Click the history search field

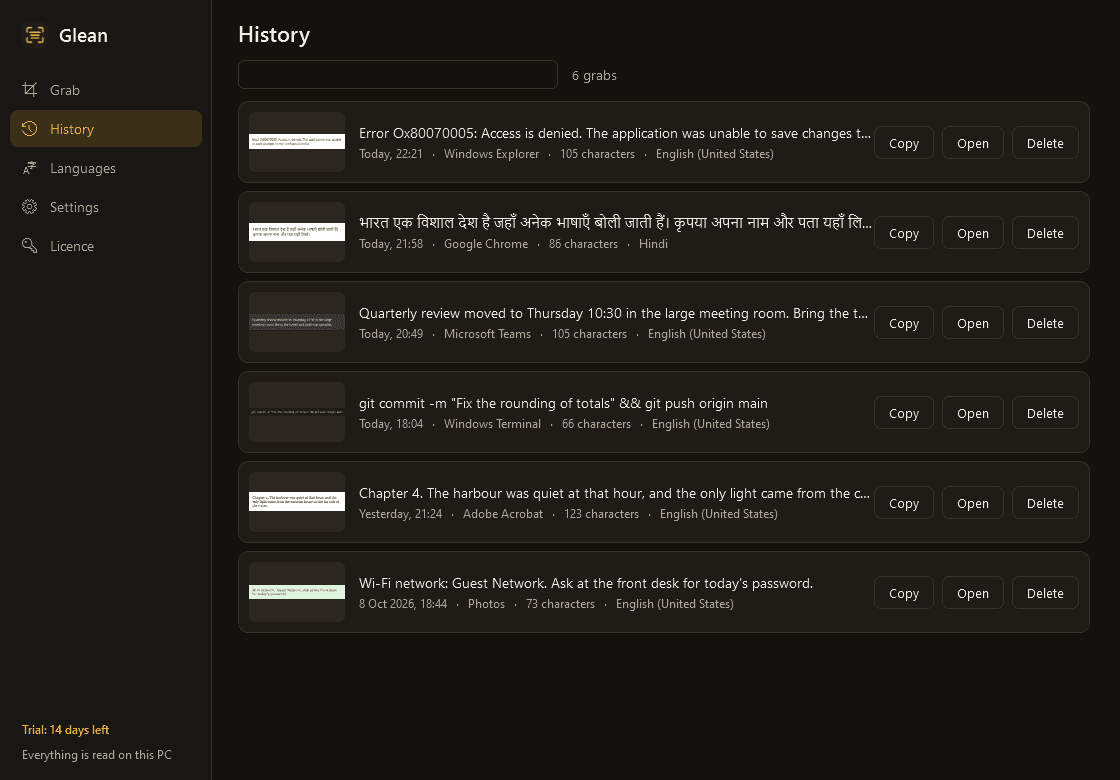[x=398, y=75]
